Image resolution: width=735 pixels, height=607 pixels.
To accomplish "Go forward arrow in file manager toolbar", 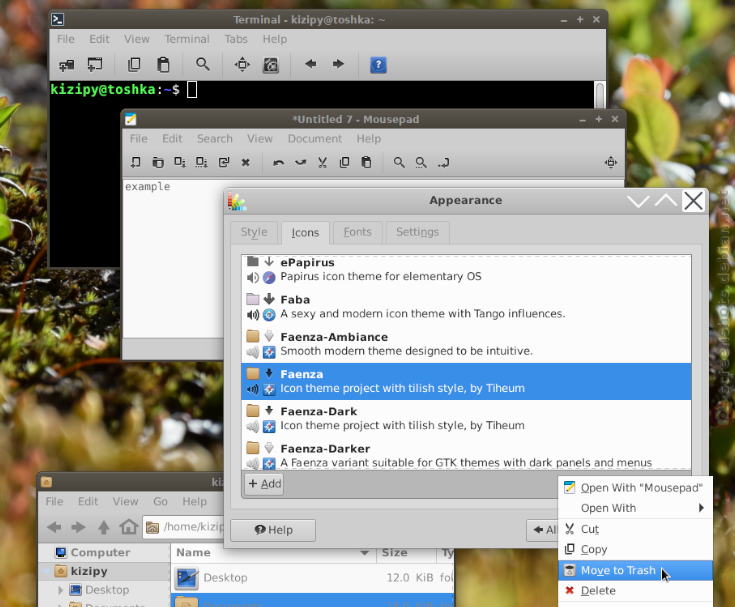I will pos(78,527).
